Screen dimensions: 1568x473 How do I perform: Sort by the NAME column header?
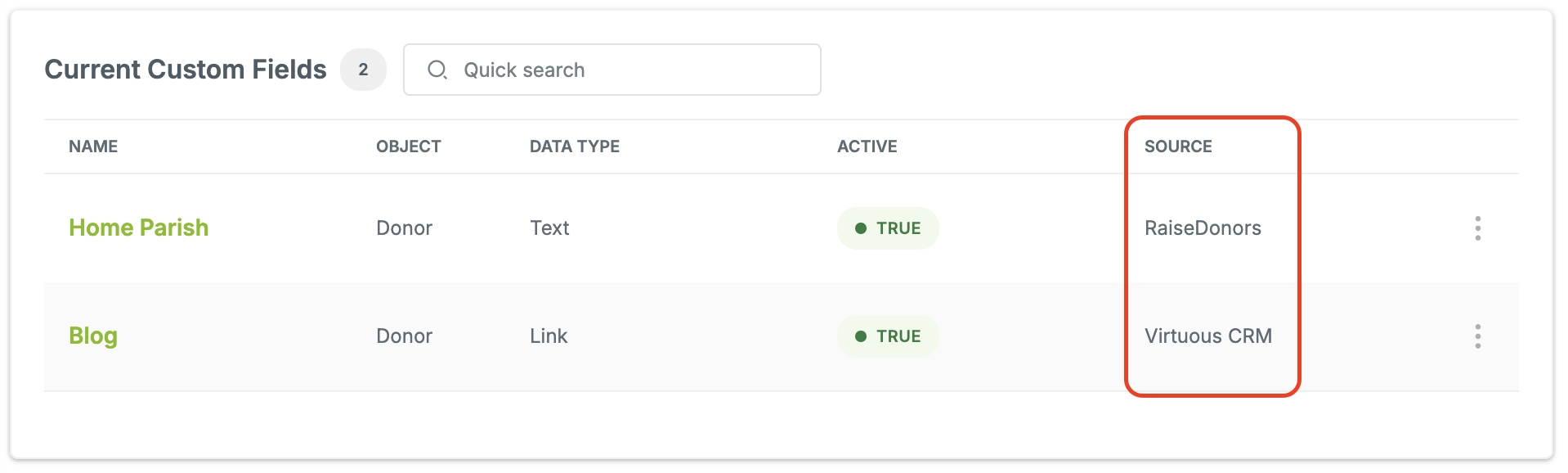point(93,146)
